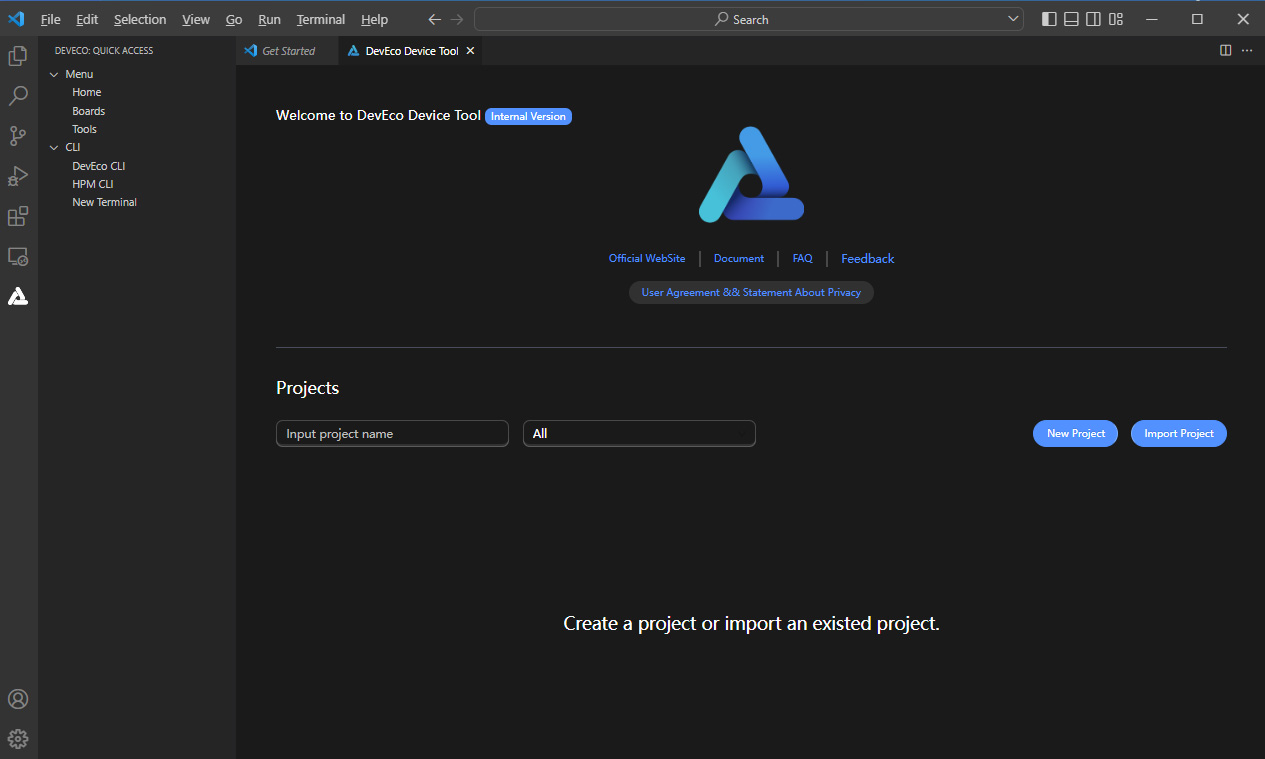
Task: Open the Run and Debug view
Action: pos(18,176)
